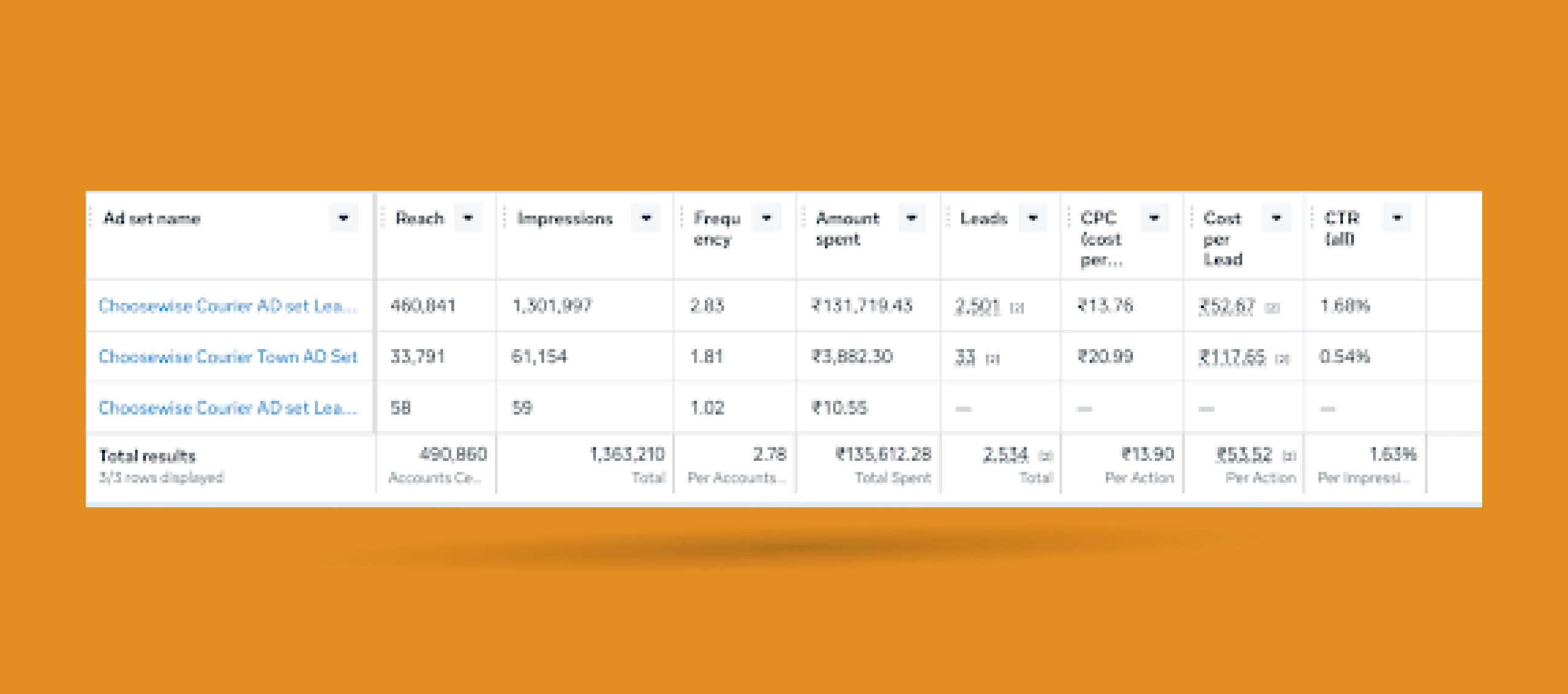
Task: Click the grip handle on the Reach column
Action: tap(383, 218)
